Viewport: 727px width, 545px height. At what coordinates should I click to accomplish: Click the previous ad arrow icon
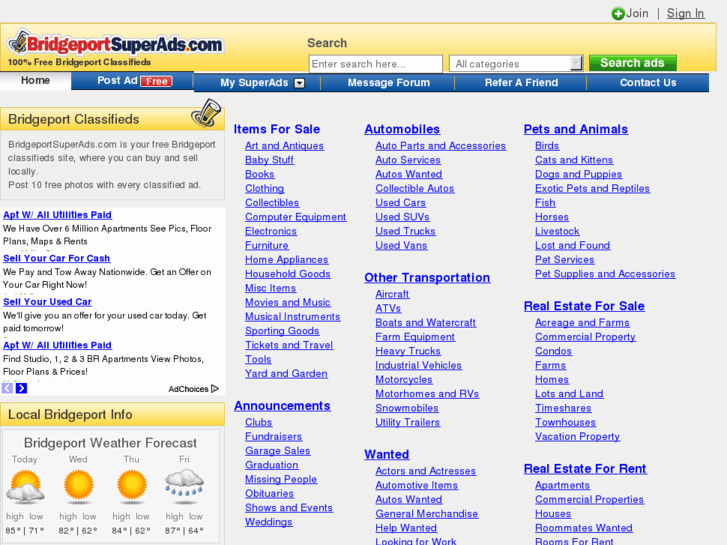click(x=7, y=388)
